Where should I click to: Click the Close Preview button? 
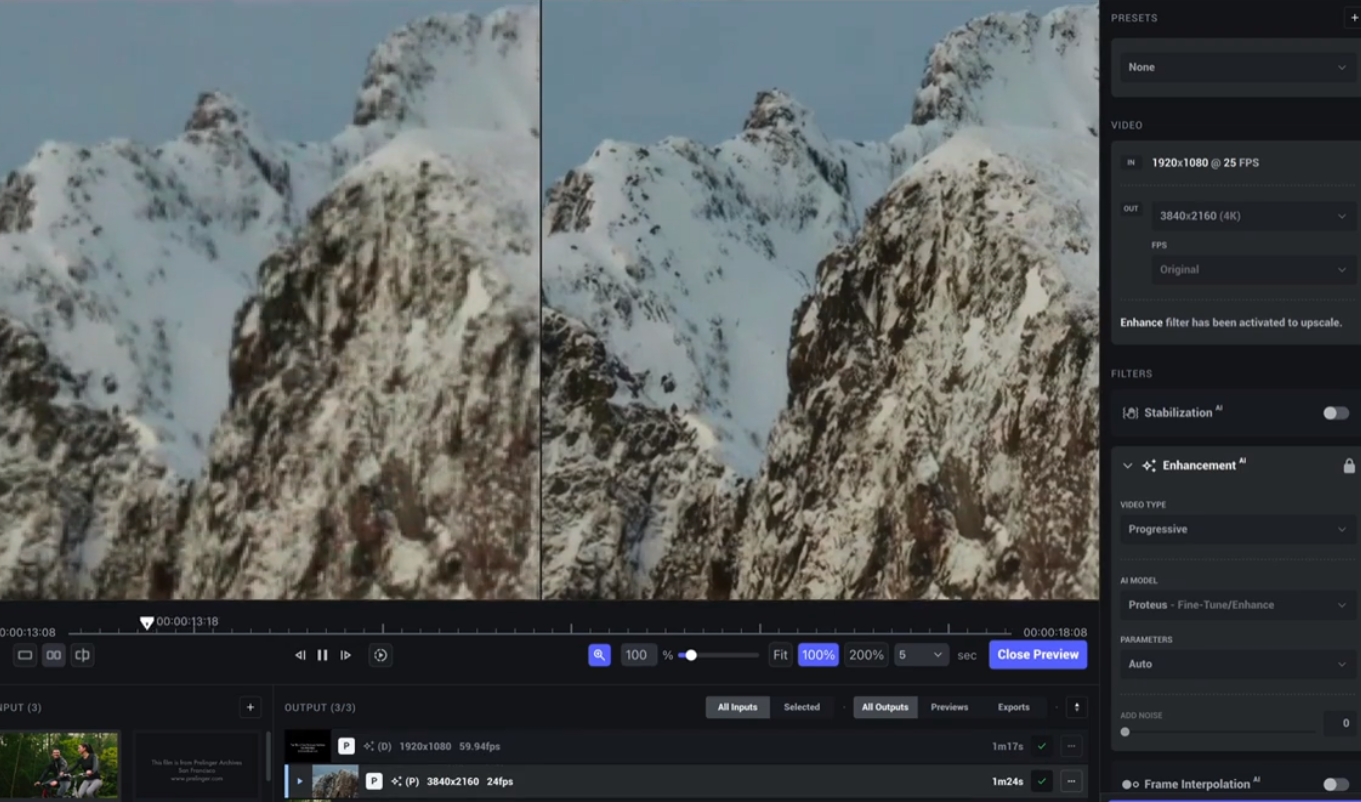coord(1037,655)
